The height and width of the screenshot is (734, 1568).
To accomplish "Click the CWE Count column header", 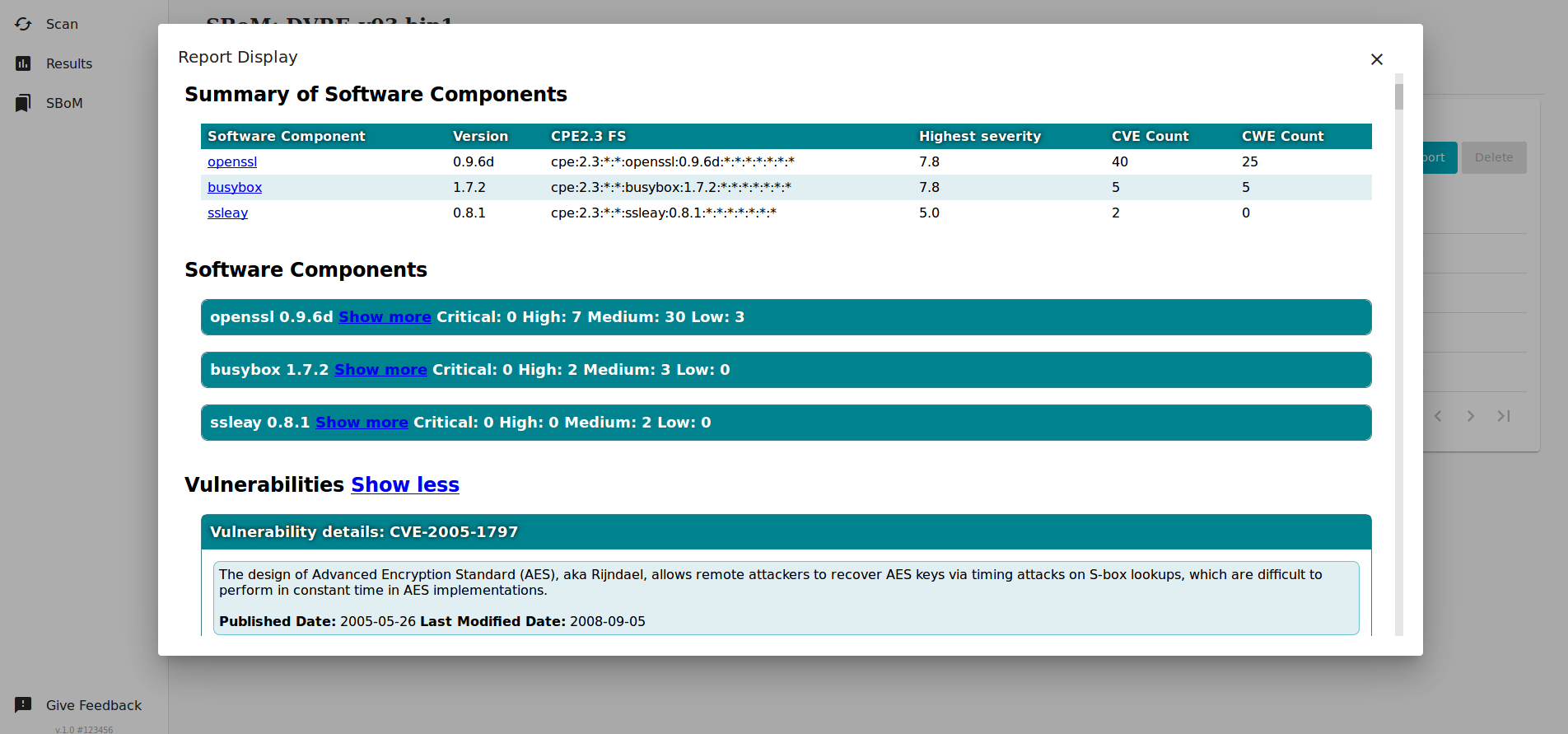I will click(x=1283, y=136).
